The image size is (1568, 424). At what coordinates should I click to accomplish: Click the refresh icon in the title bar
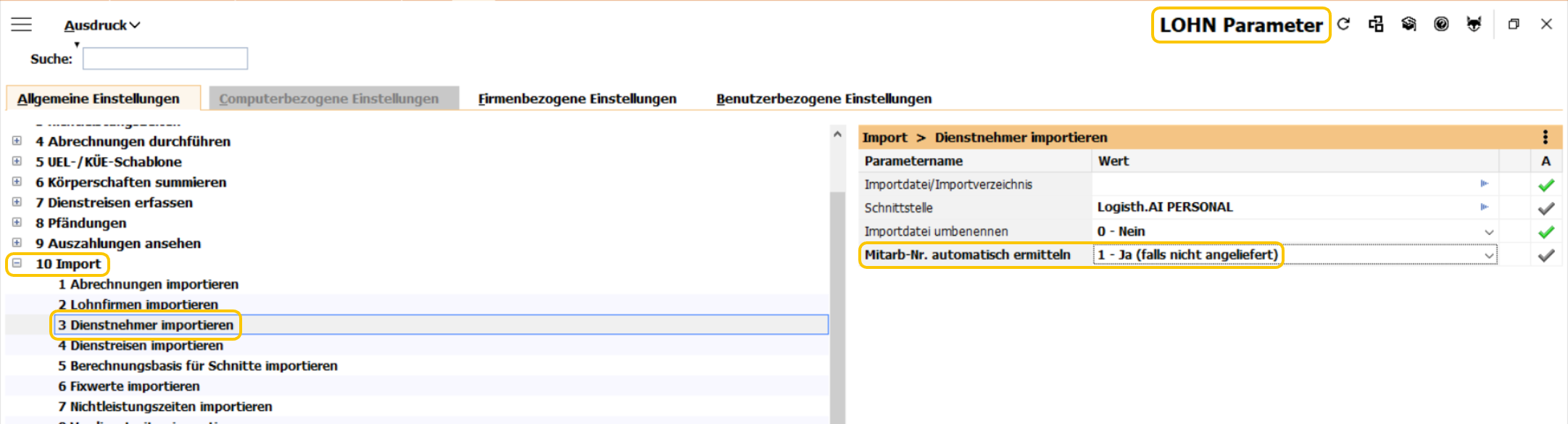(1343, 24)
